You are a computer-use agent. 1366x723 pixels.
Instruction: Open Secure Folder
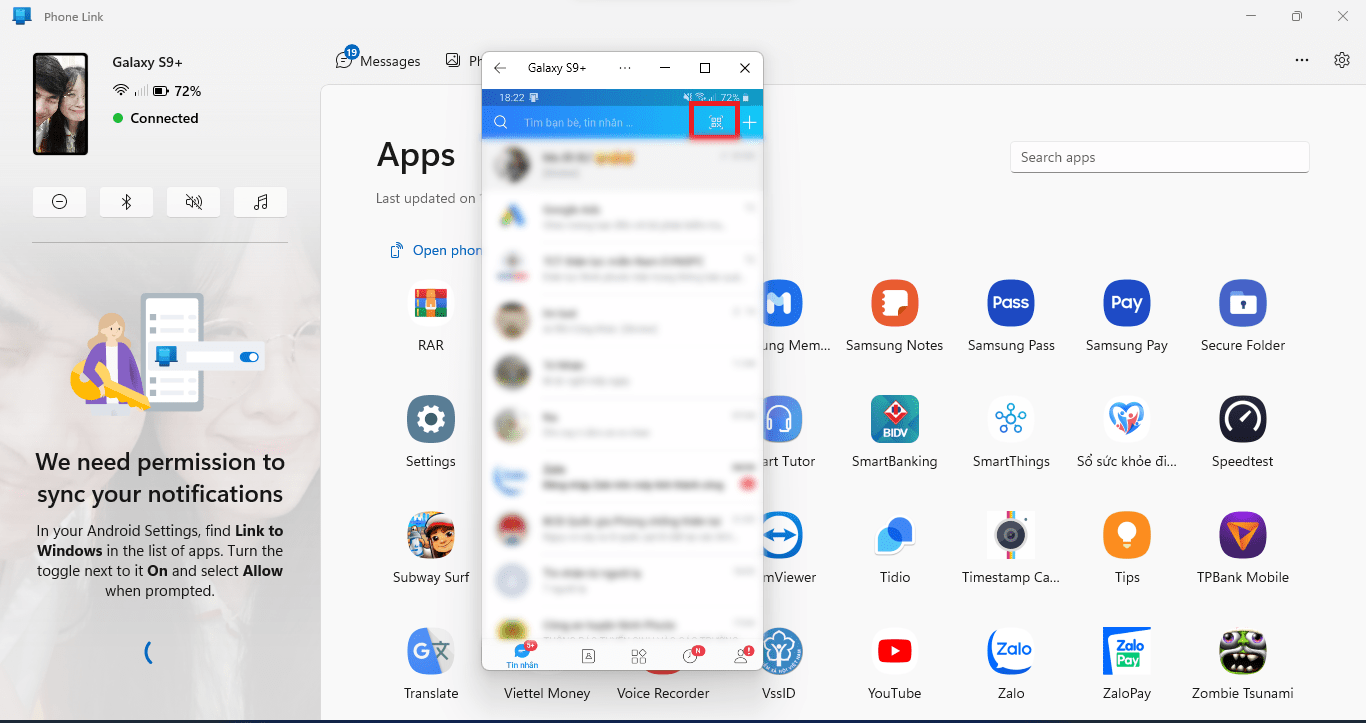coord(1243,303)
